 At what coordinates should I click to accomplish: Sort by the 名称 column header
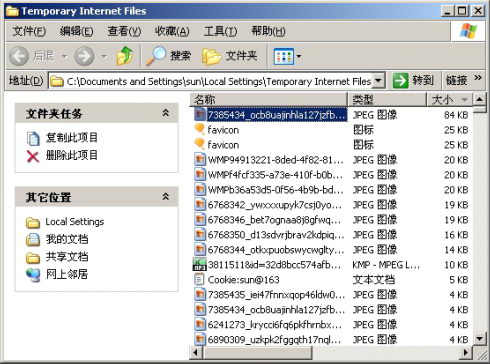269,99
